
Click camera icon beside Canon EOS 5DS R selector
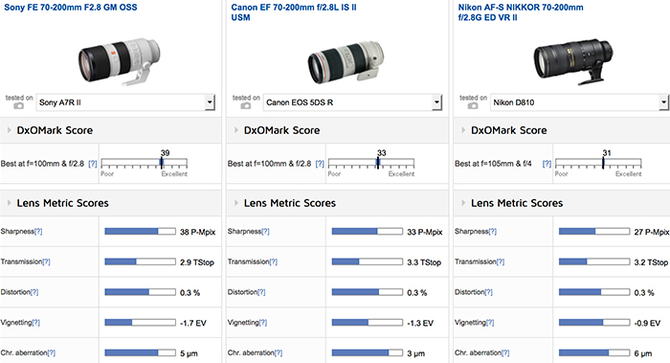pyautogui.click(x=245, y=105)
